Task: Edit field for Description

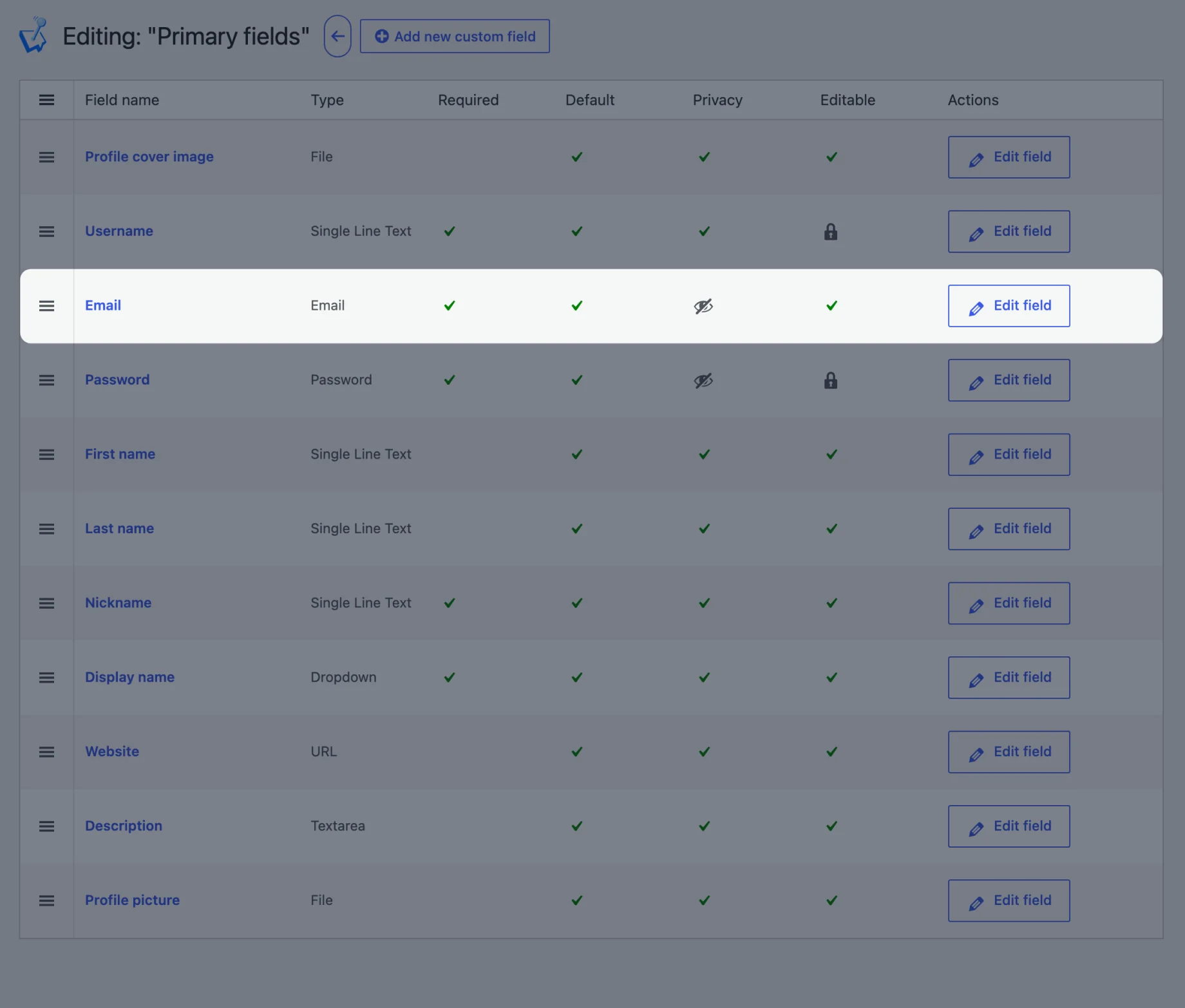Action: [1009, 826]
